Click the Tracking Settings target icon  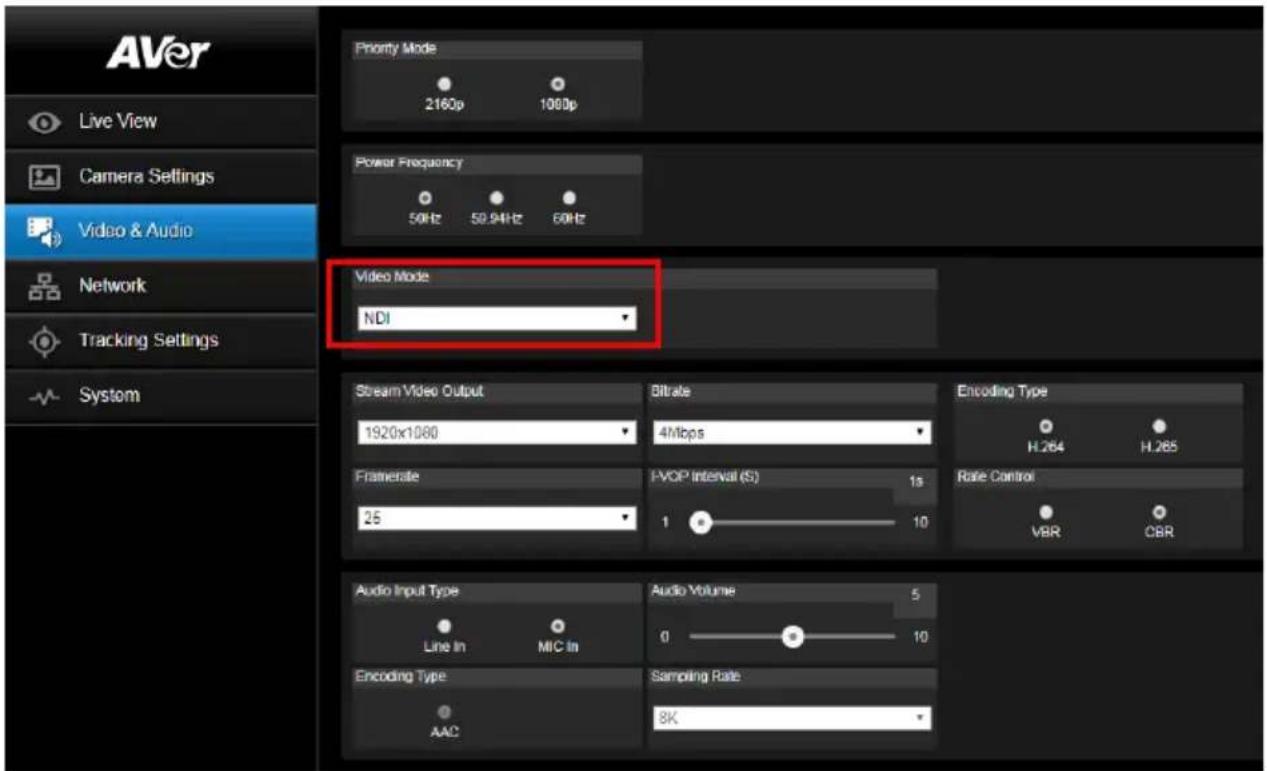(43, 341)
